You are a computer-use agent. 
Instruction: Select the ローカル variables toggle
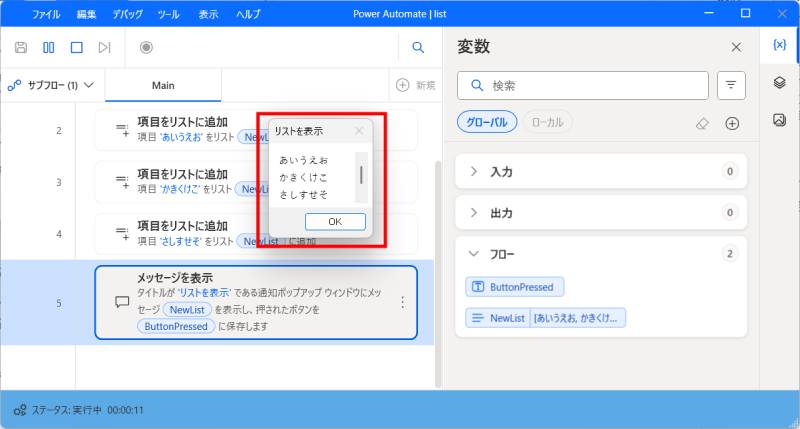[x=547, y=122]
